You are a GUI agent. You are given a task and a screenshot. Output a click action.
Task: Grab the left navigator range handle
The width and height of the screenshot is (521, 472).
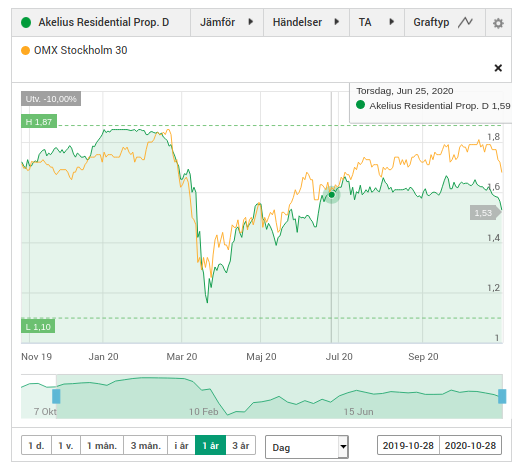point(56,396)
